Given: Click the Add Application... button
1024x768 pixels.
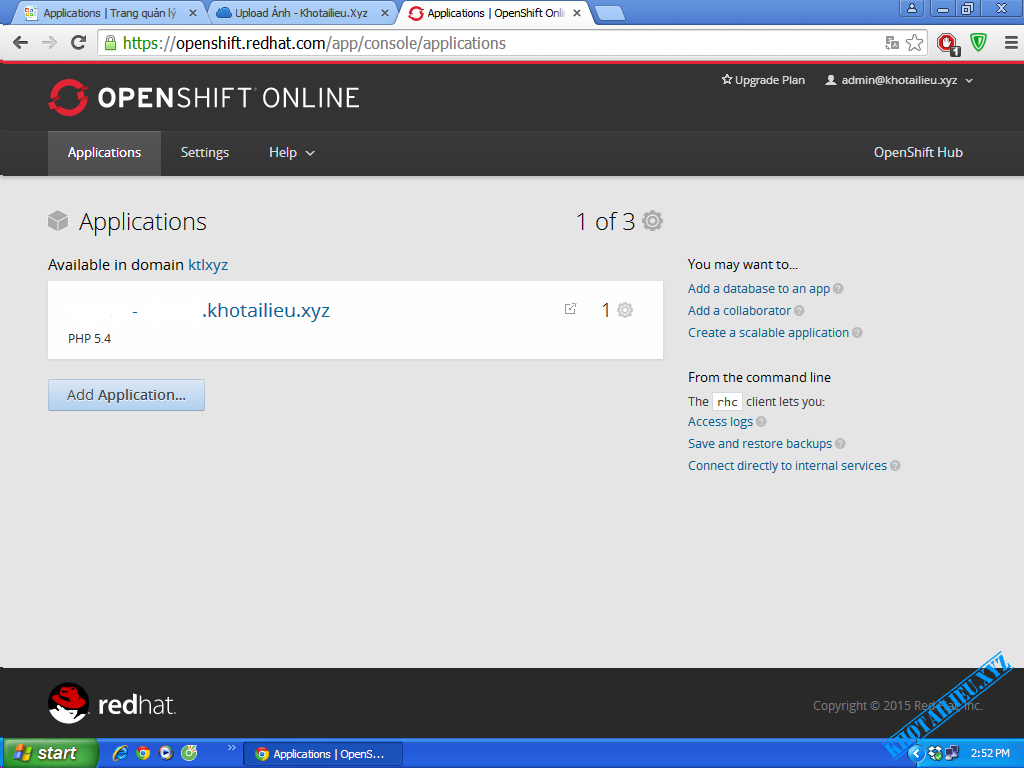Looking at the screenshot, I should coord(126,395).
